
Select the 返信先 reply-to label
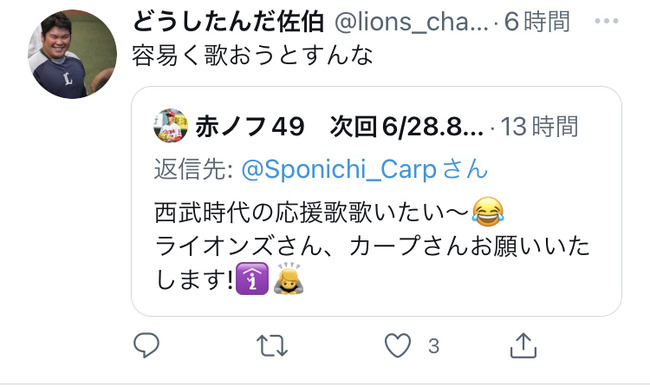pos(194,169)
